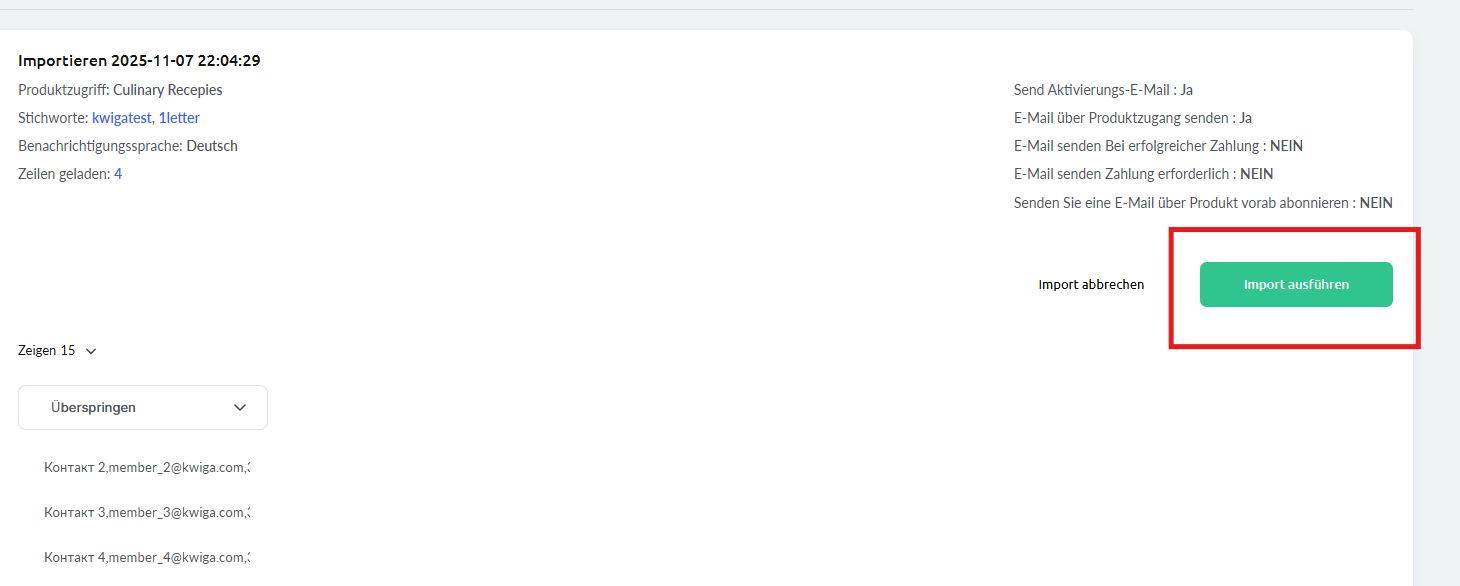Click the green Import ausführen button
Viewport: 1460px width, 586px height.
[1295, 285]
